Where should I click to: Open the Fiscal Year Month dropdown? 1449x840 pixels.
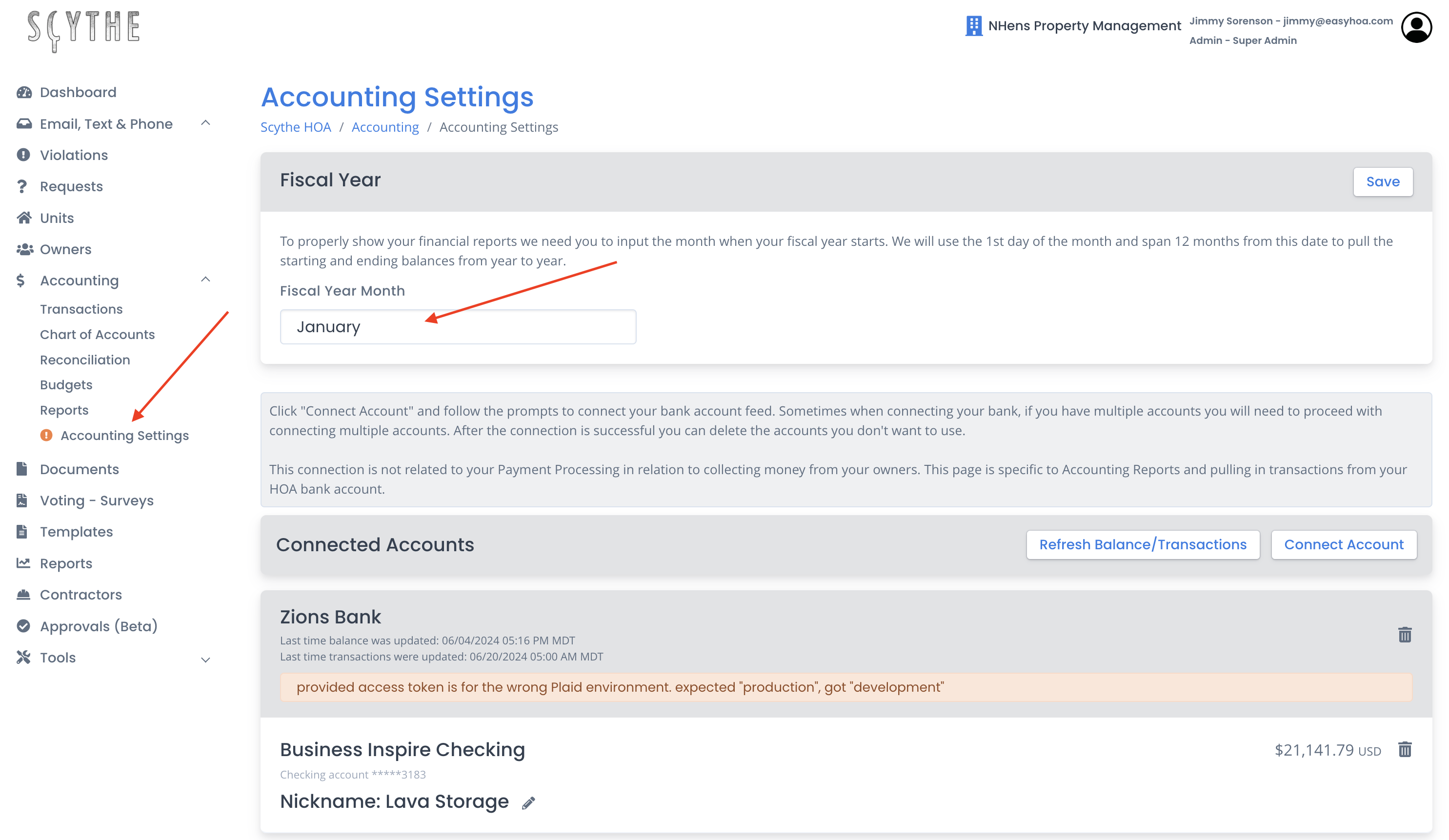point(458,326)
